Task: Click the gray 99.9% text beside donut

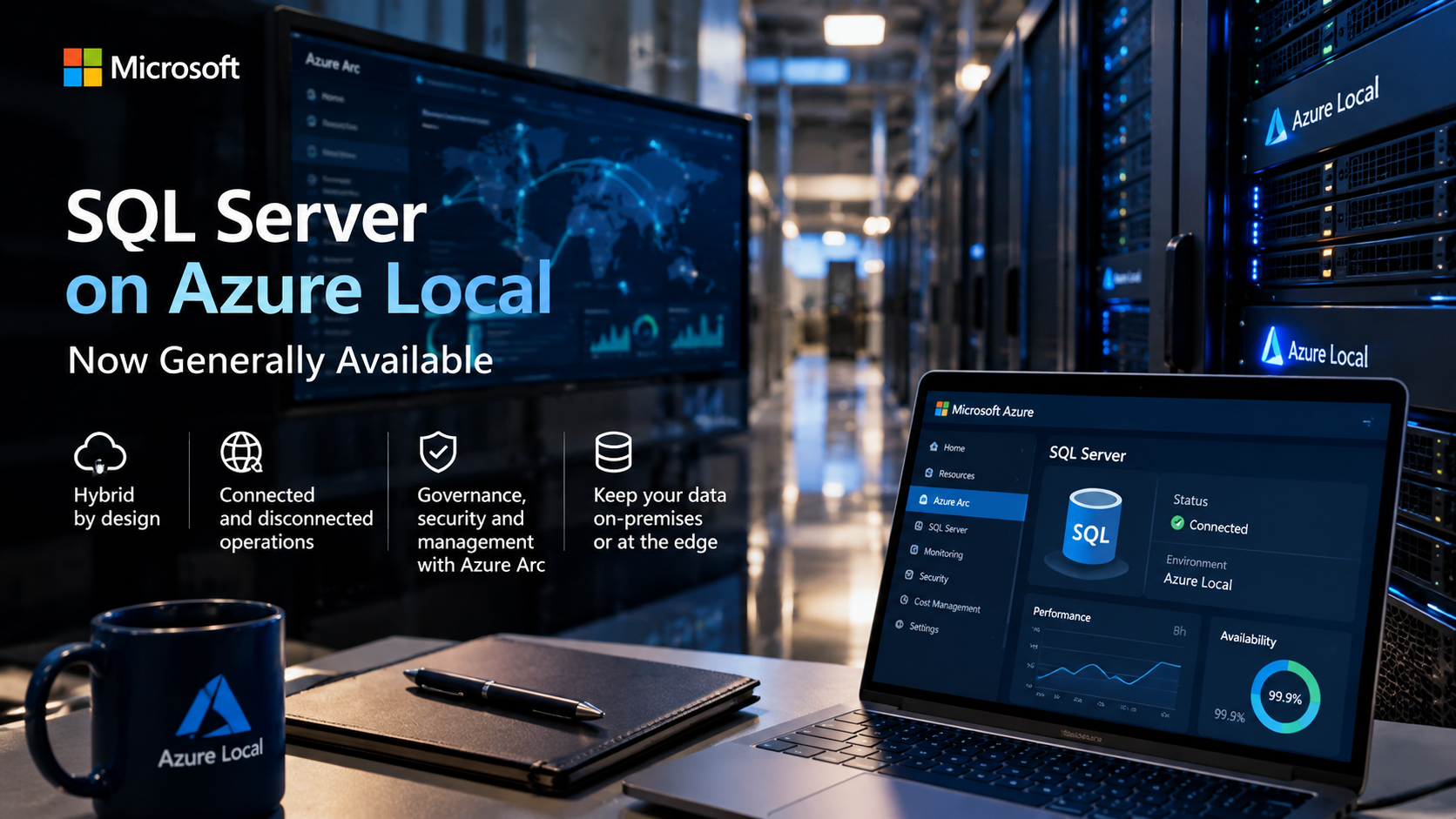Action: [x=1229, y=715]
